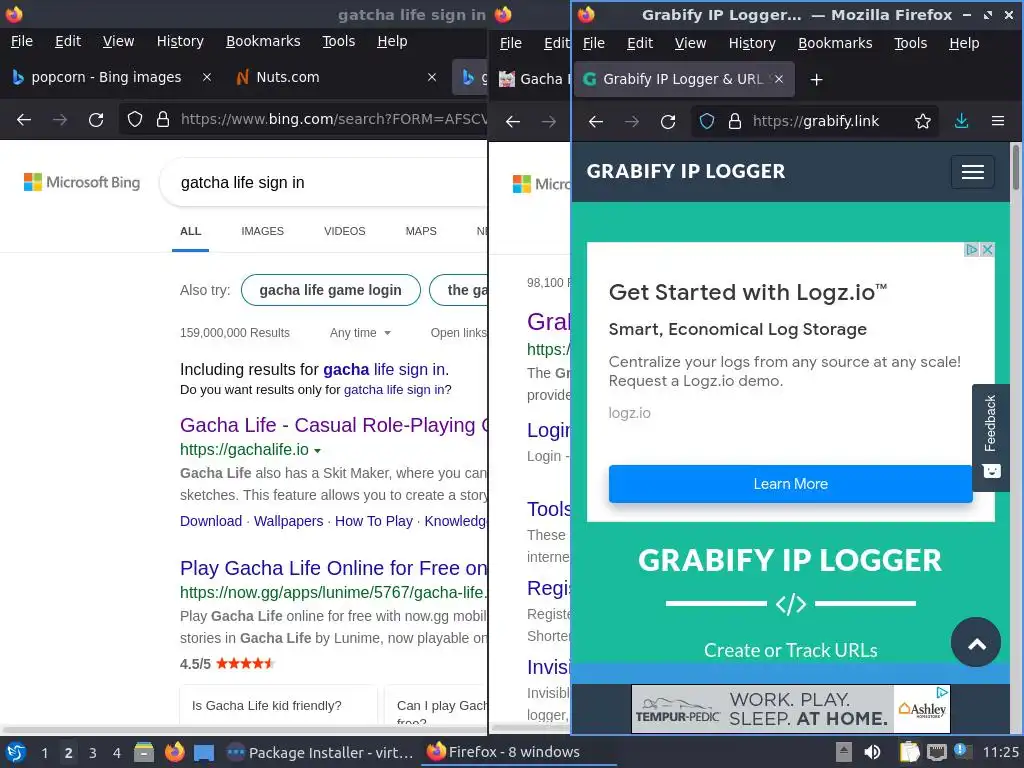Toggle Grabify site navigation hamburger menu
Image resolution: width=1024 pixels, height=768 pixels.
point(972,172)
